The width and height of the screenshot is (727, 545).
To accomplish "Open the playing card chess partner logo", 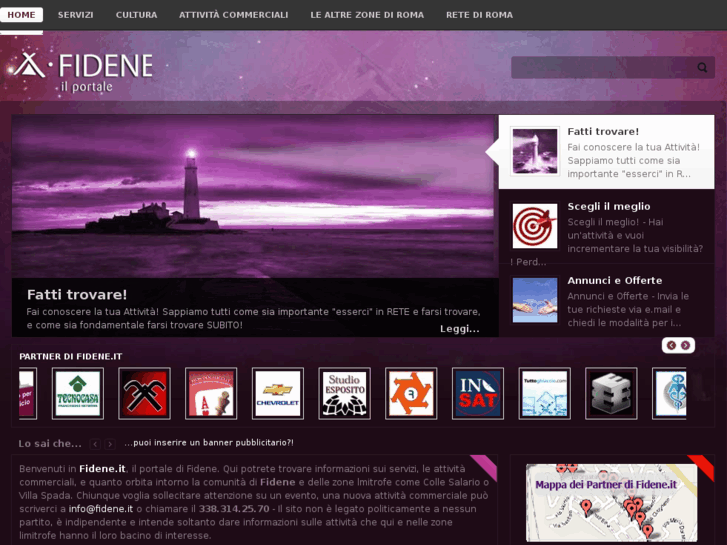I will point(211,394).
